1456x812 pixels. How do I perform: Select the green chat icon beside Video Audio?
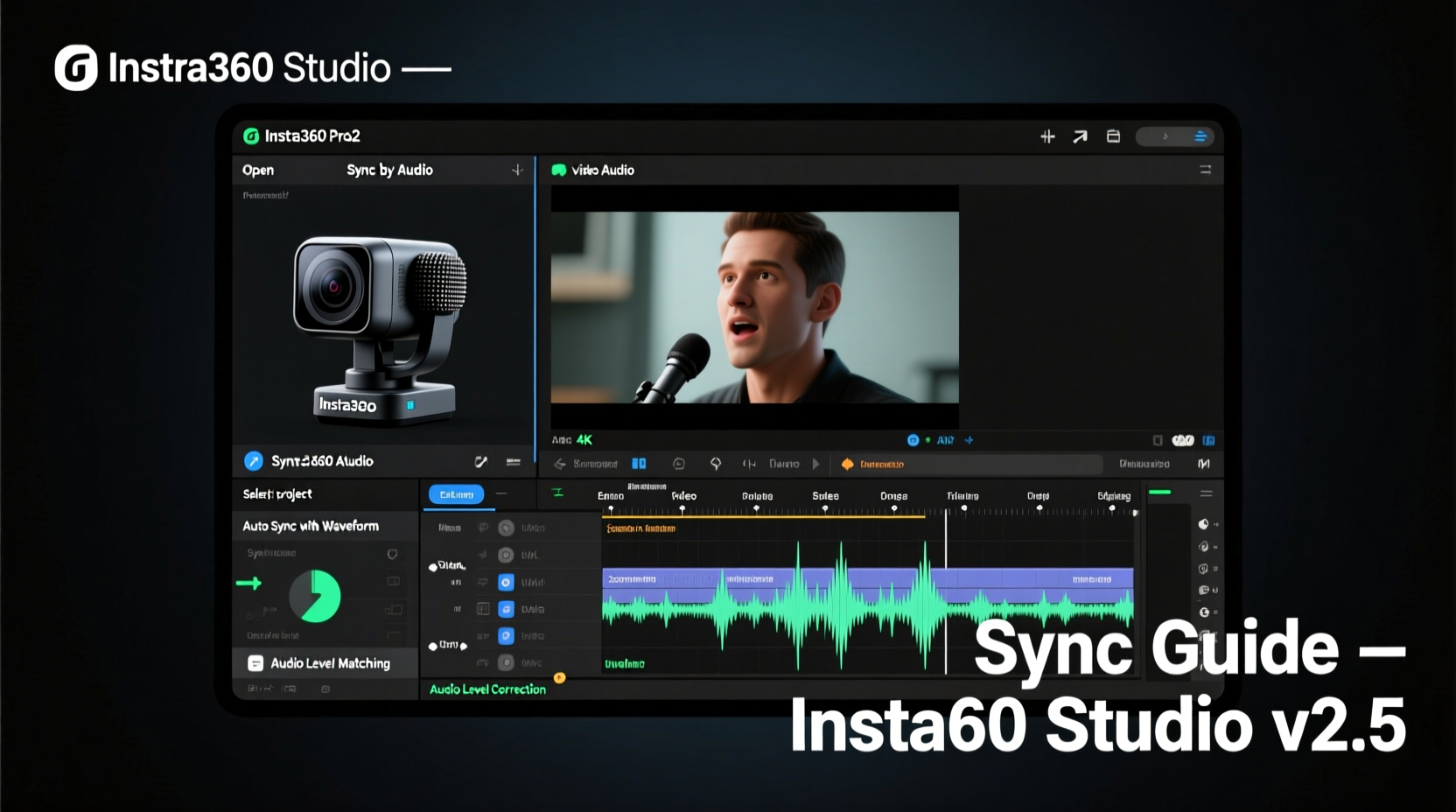coord(558,170)
